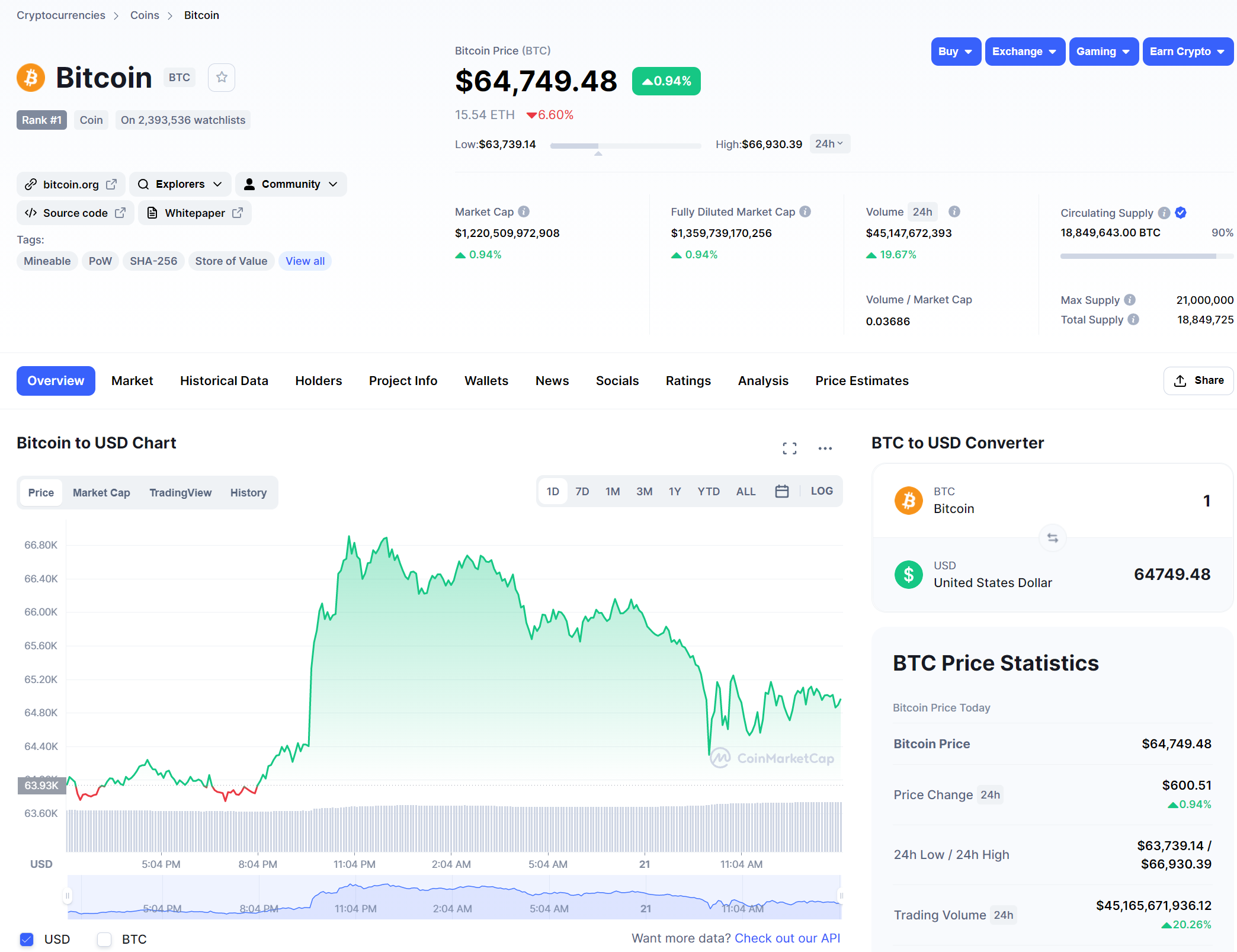Click the star watchlist icon beside Bitcoin
This screenshot has width=1237, height=952.
tap(222, 78)
